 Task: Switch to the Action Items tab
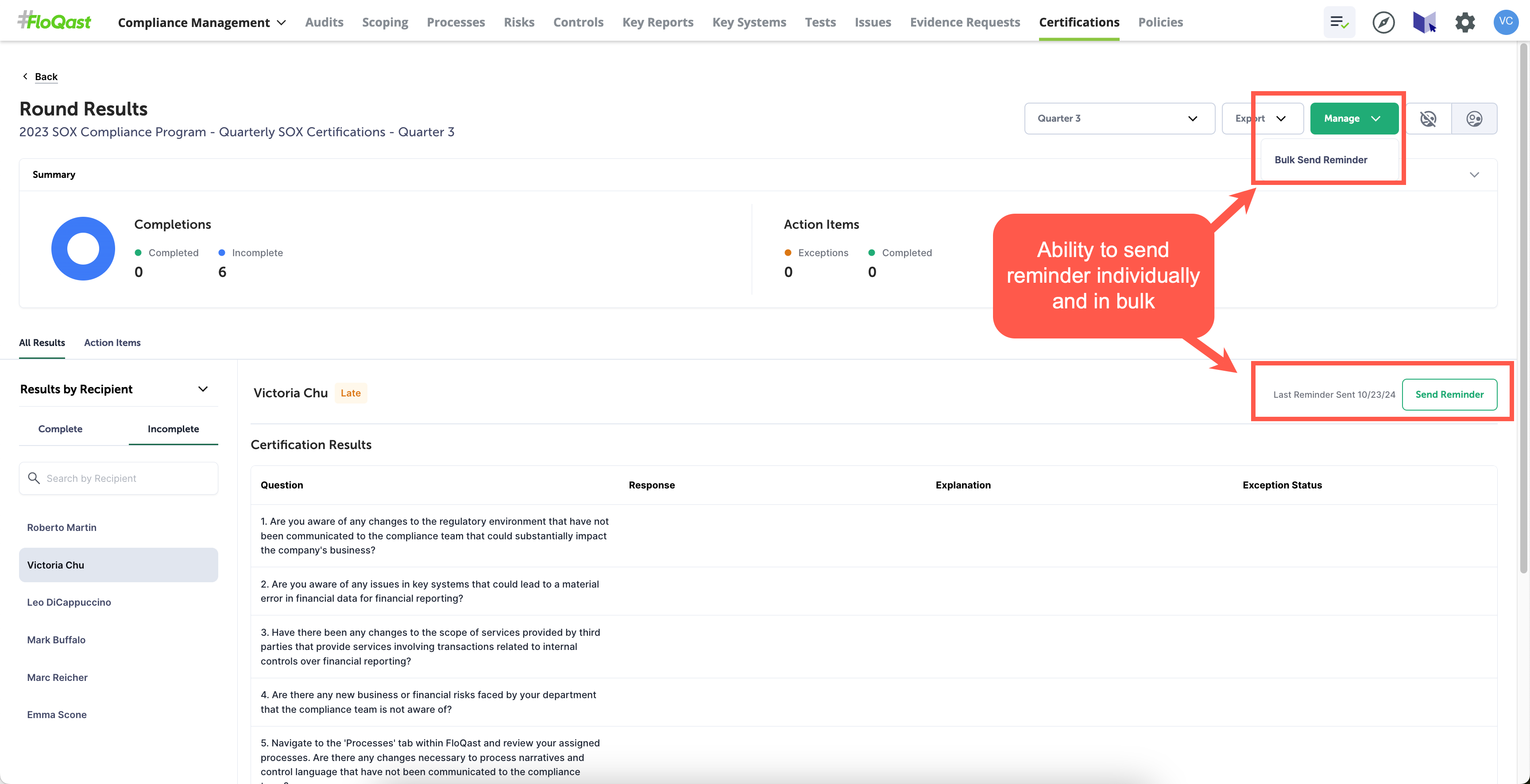[x=112, y=342]
